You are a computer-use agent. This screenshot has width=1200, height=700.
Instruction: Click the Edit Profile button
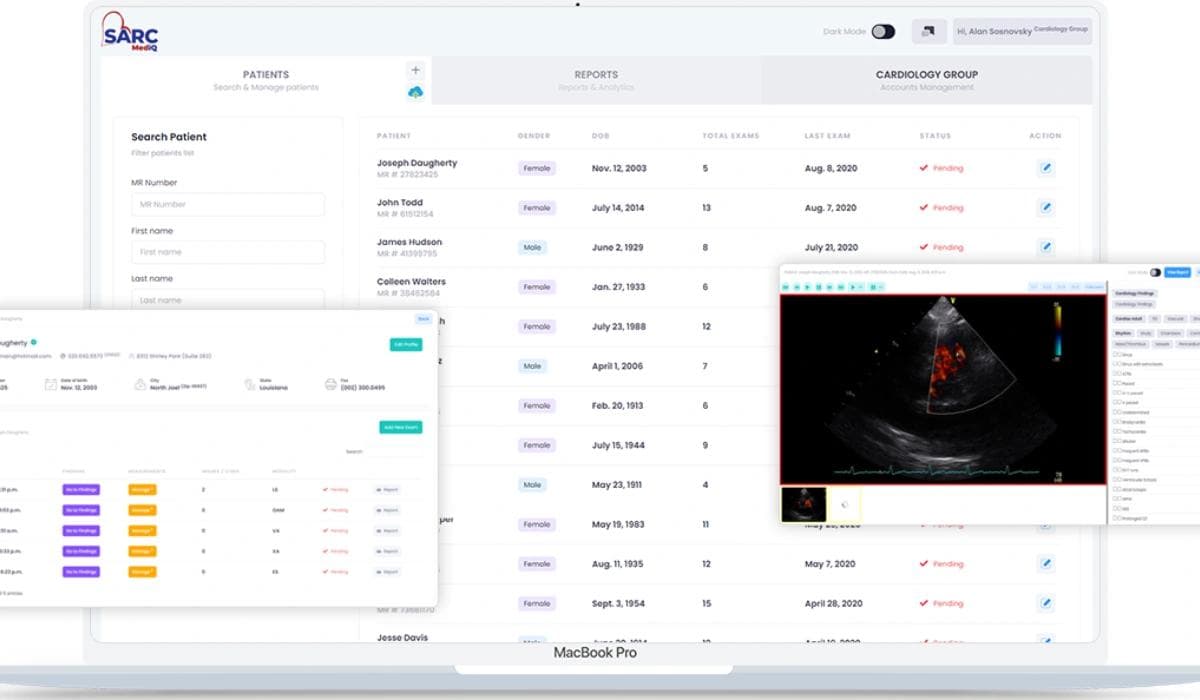(406, 344)
